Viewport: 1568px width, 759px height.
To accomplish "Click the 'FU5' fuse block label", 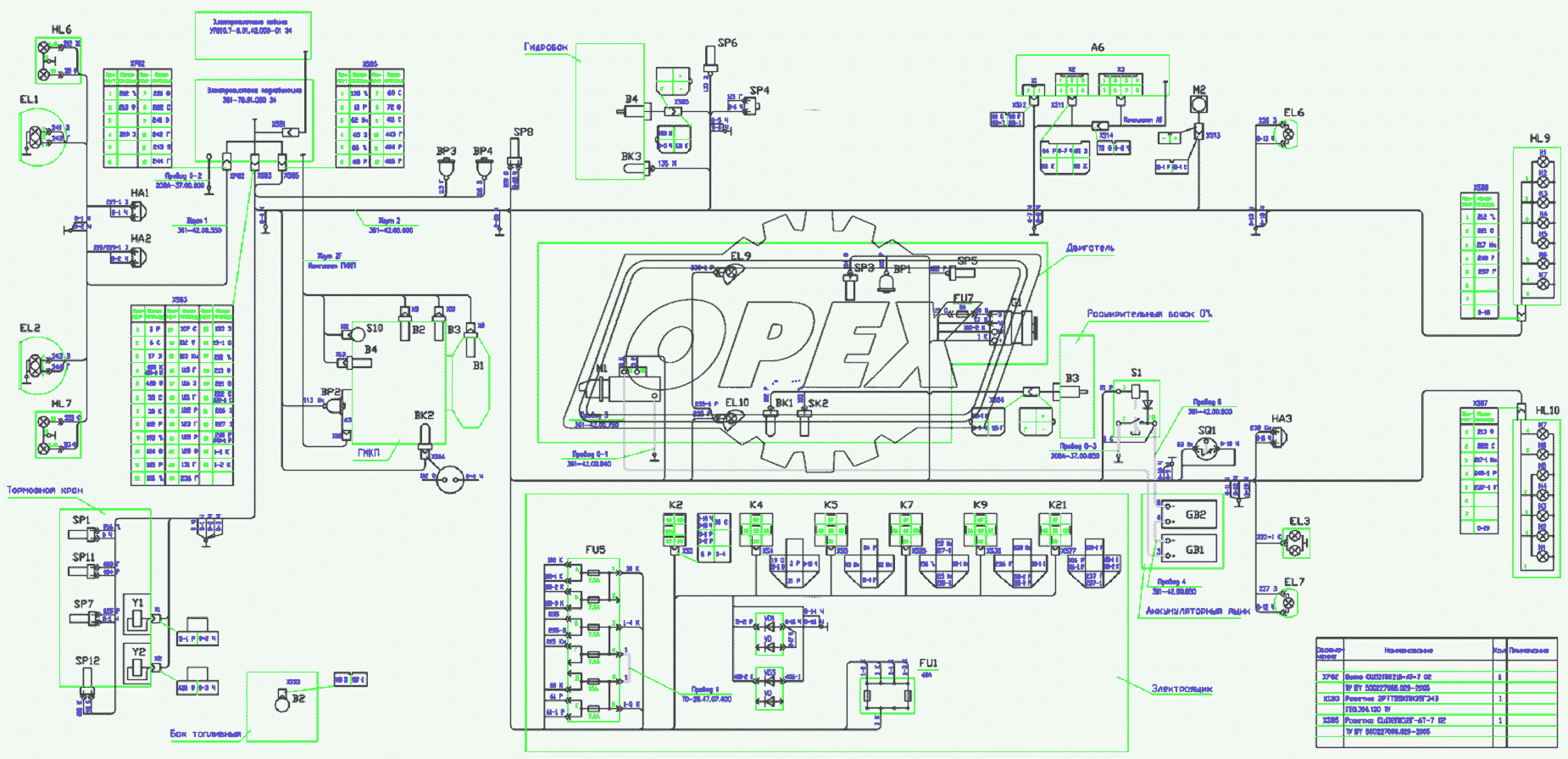I will pyautogui.click(x=595, y=550).
